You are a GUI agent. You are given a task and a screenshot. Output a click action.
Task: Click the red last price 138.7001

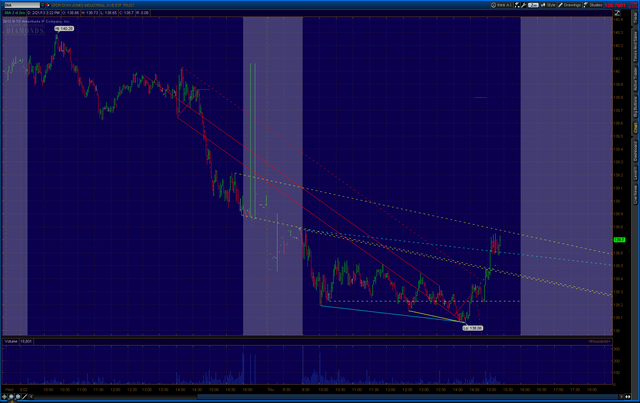[615, 5]
